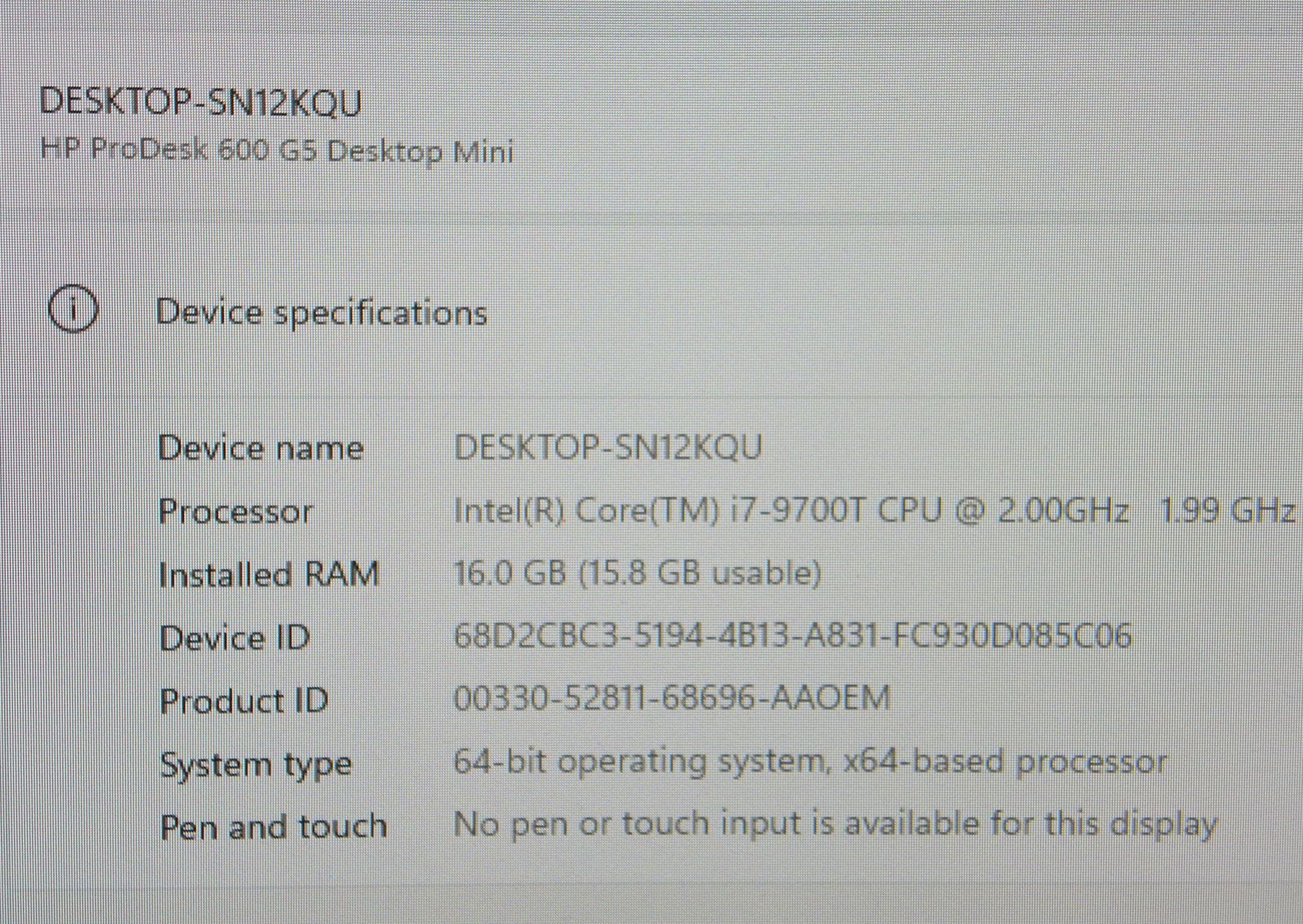Screen dimensions: 1303x924
Task: Click the Pen and touch label
Action: tap(273, 826)
